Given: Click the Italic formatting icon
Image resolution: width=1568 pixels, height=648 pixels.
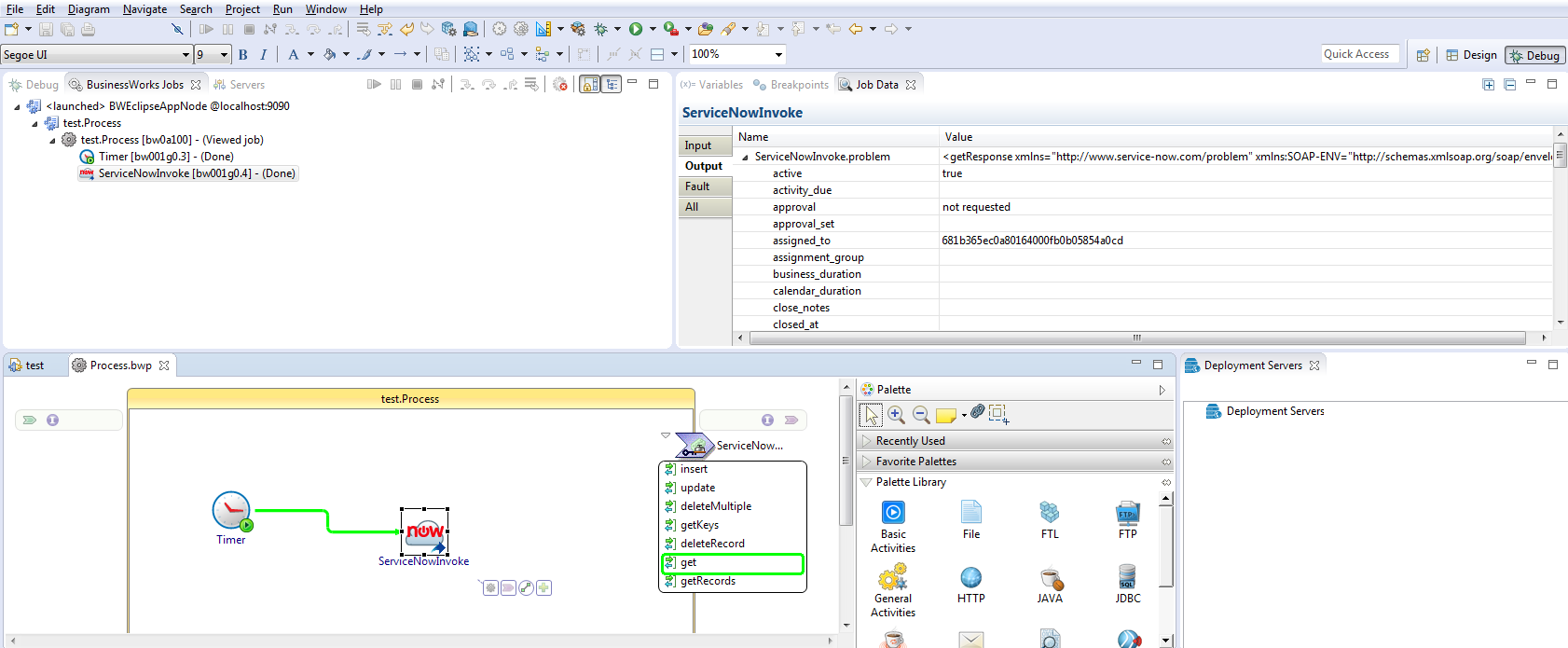Looking at the screenshot, I should [x=264, y=55].
